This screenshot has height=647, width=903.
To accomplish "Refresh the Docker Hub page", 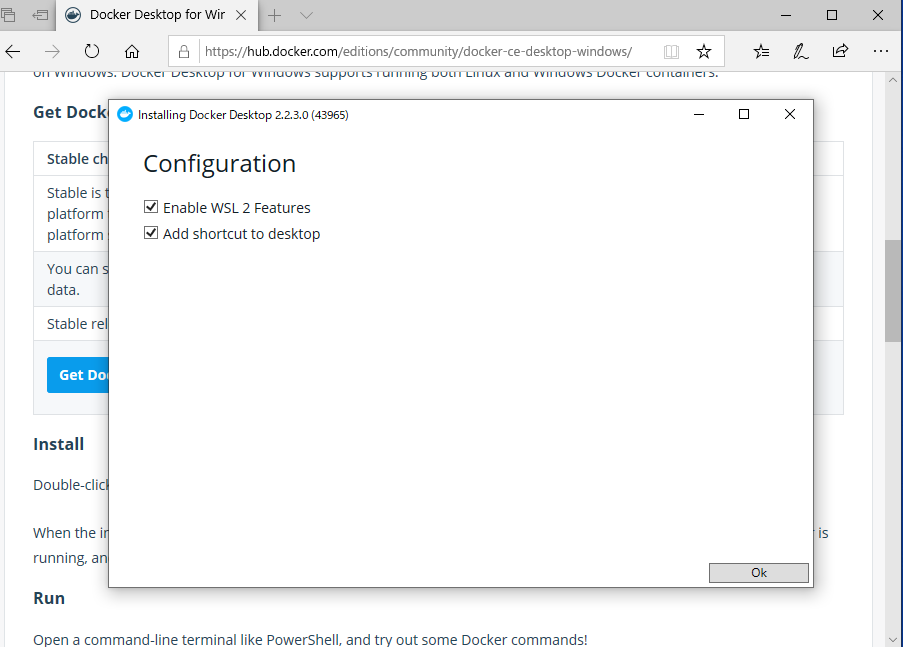I will coord(92,51).
